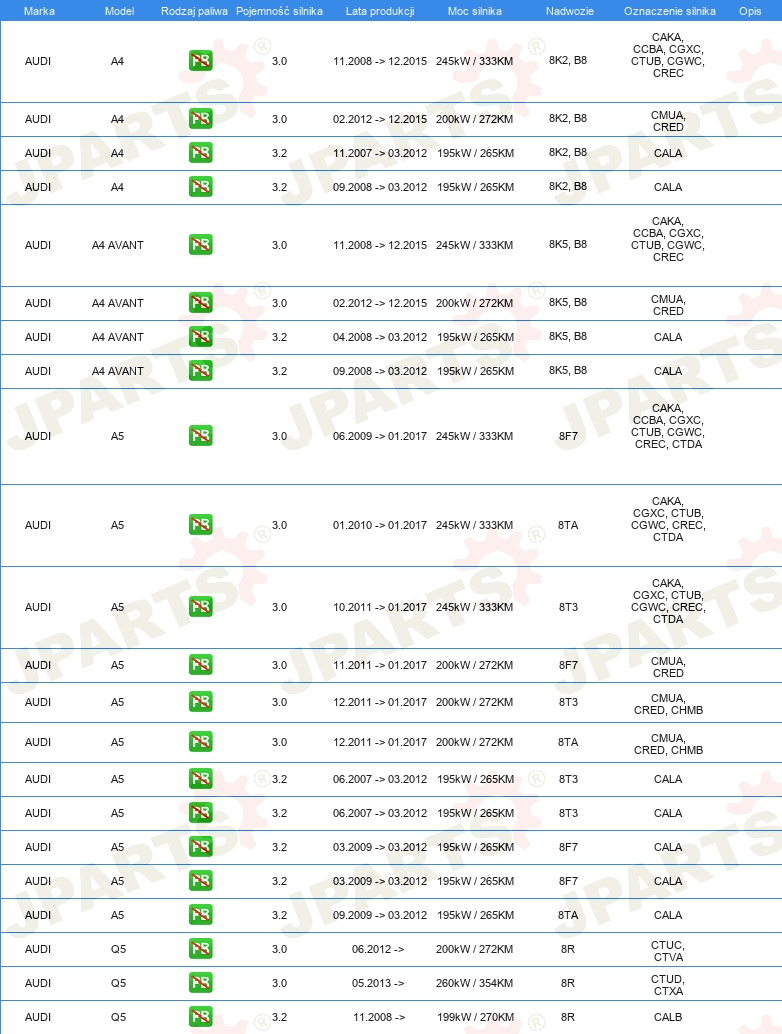The image size is (782, 1034).
Task: Click engine codes ending CREC, CTDA in 8F7 row
Action: pyautogui.click(x=669, y=426)
